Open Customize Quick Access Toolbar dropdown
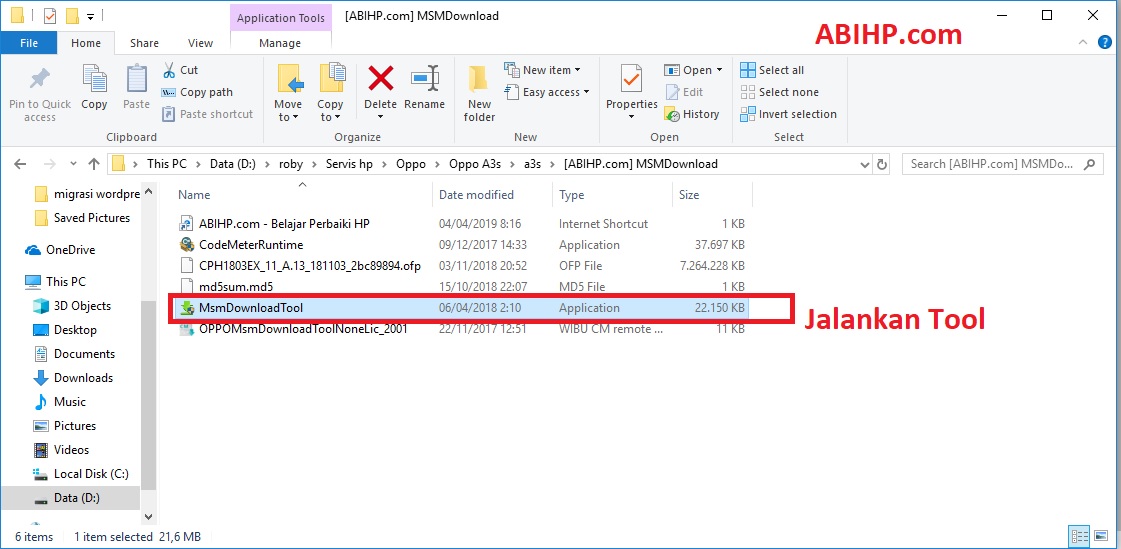Image resolution: width=1121 pixels, height=549 pixels. pyautogui.click(x=90, y=16)
